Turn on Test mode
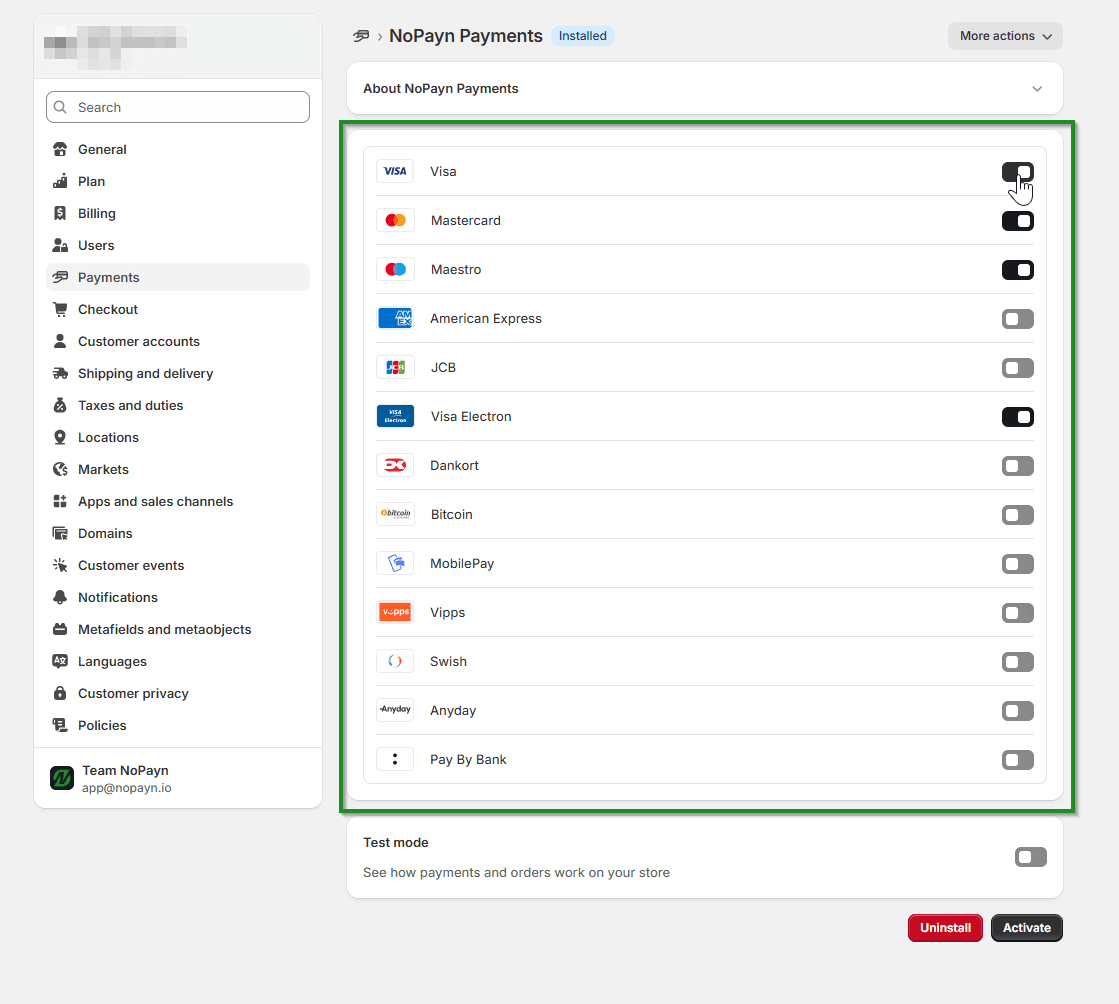 click(x=1030, y=856)
